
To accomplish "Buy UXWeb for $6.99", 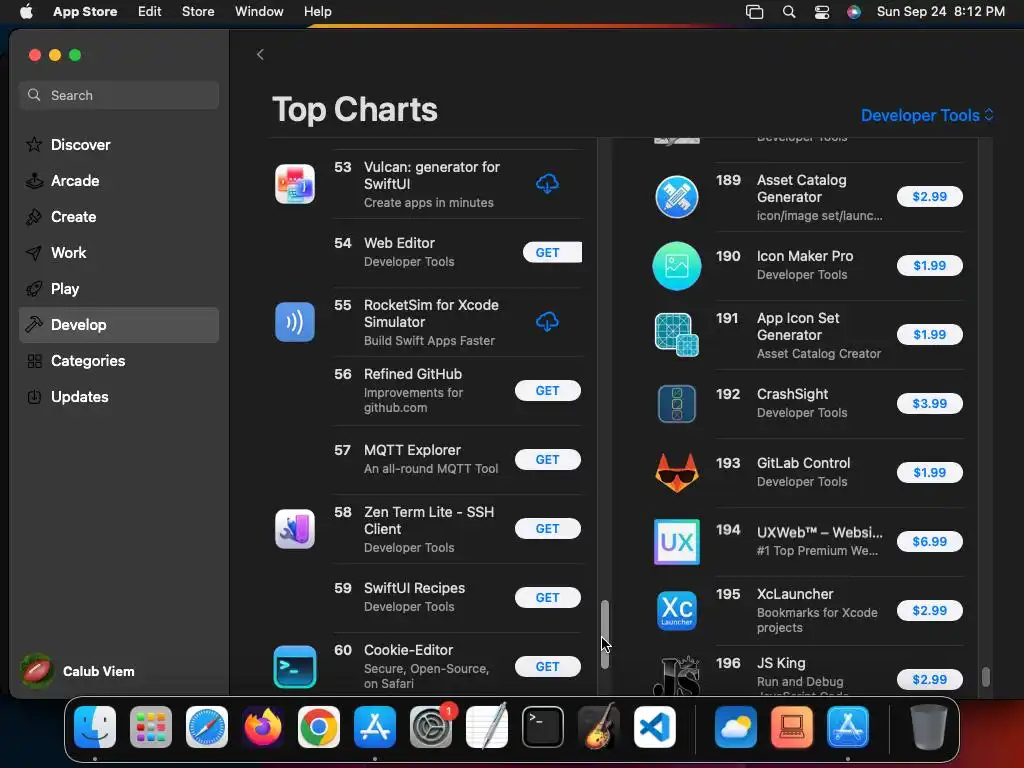I will pos(929,541).
